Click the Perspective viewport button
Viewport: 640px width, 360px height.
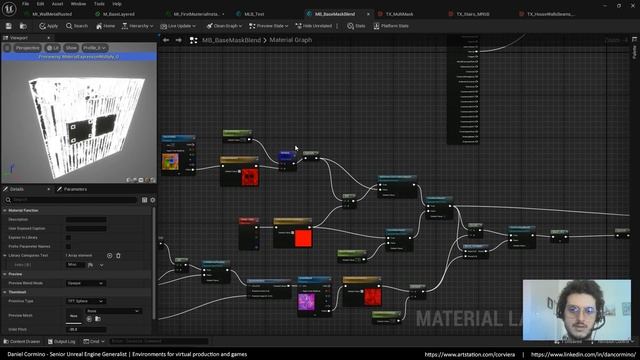[x=27, y=48]
